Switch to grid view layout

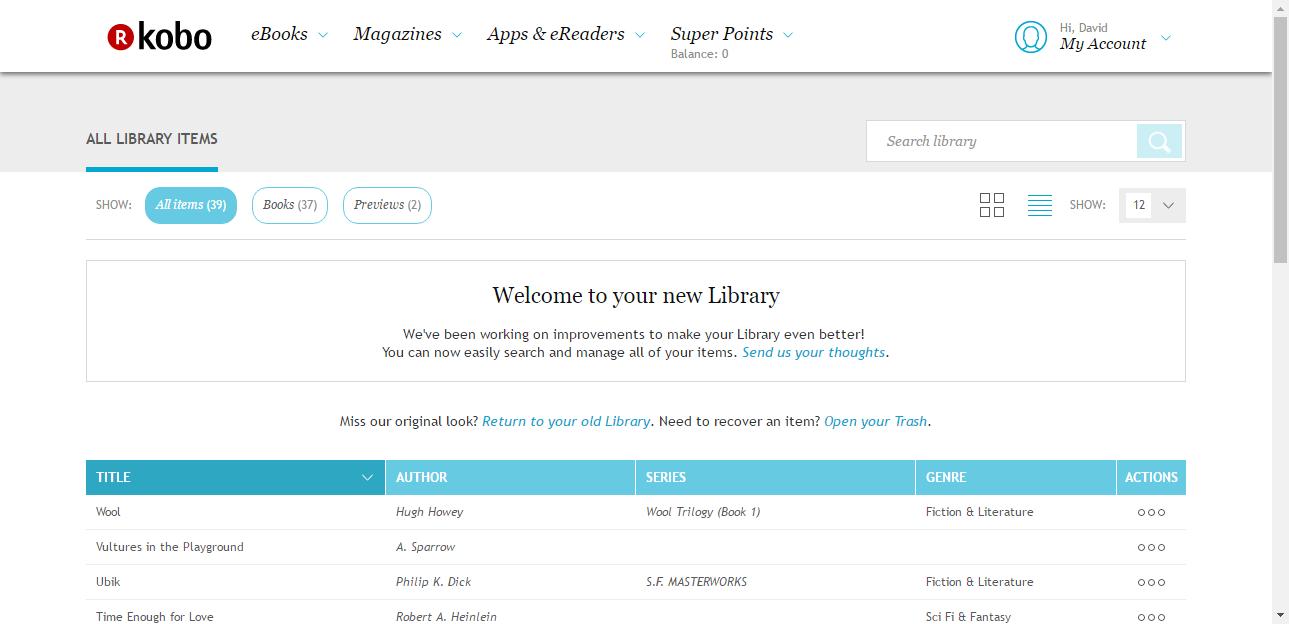pos(992,205)
